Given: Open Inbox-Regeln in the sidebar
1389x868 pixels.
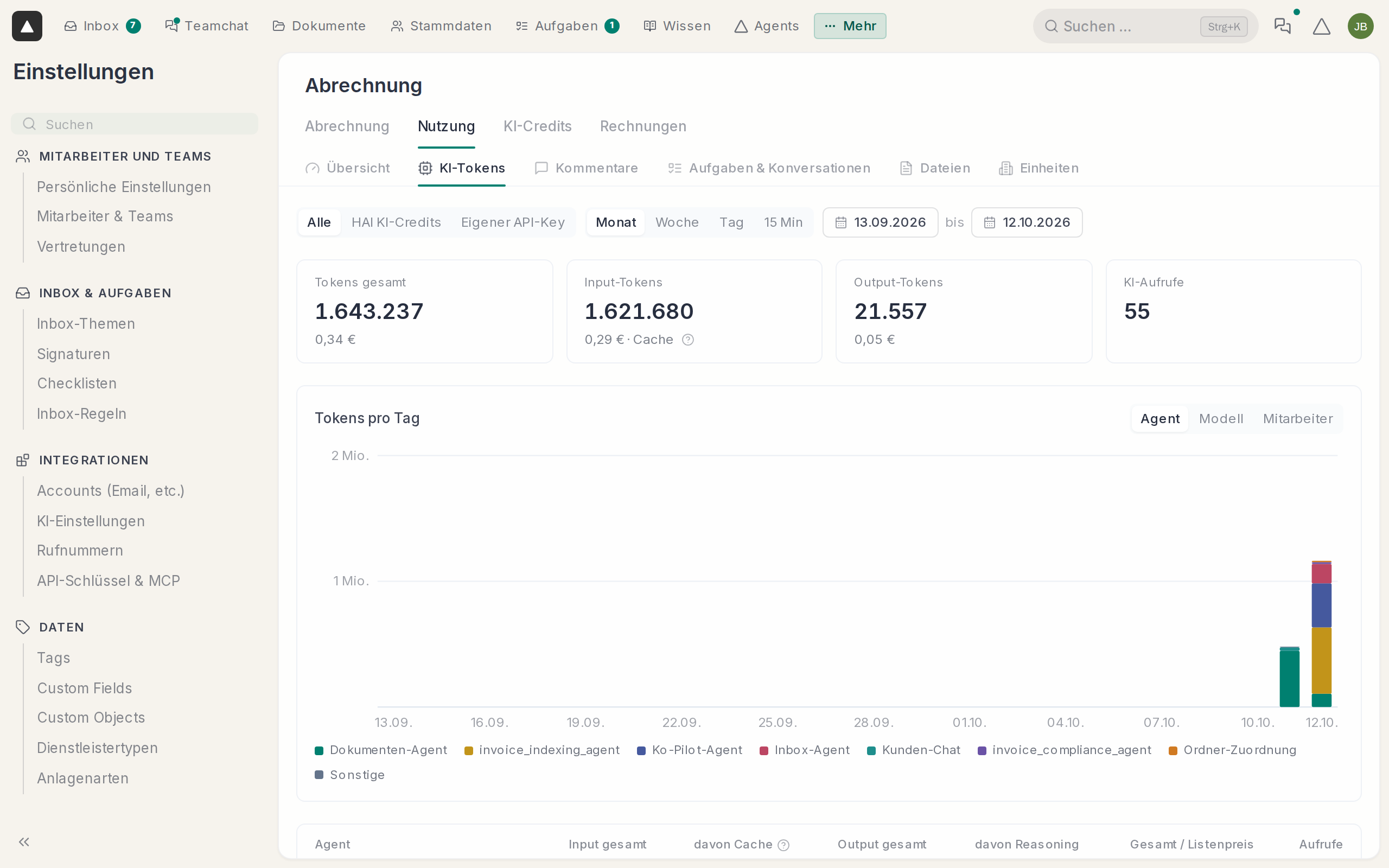Looking at the screenshot, I should point(81,413).
